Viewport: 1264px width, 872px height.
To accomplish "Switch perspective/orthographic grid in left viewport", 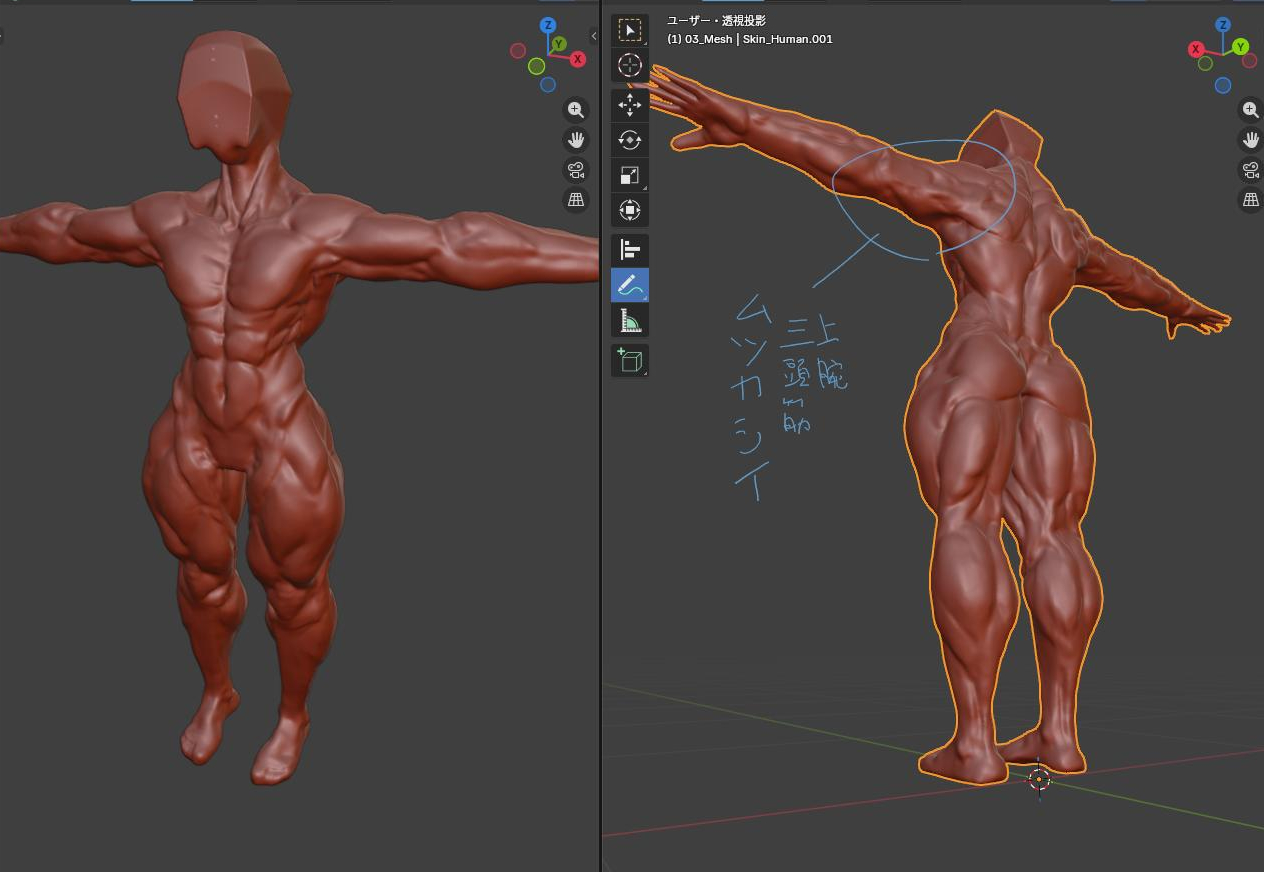I will (576, 200).
